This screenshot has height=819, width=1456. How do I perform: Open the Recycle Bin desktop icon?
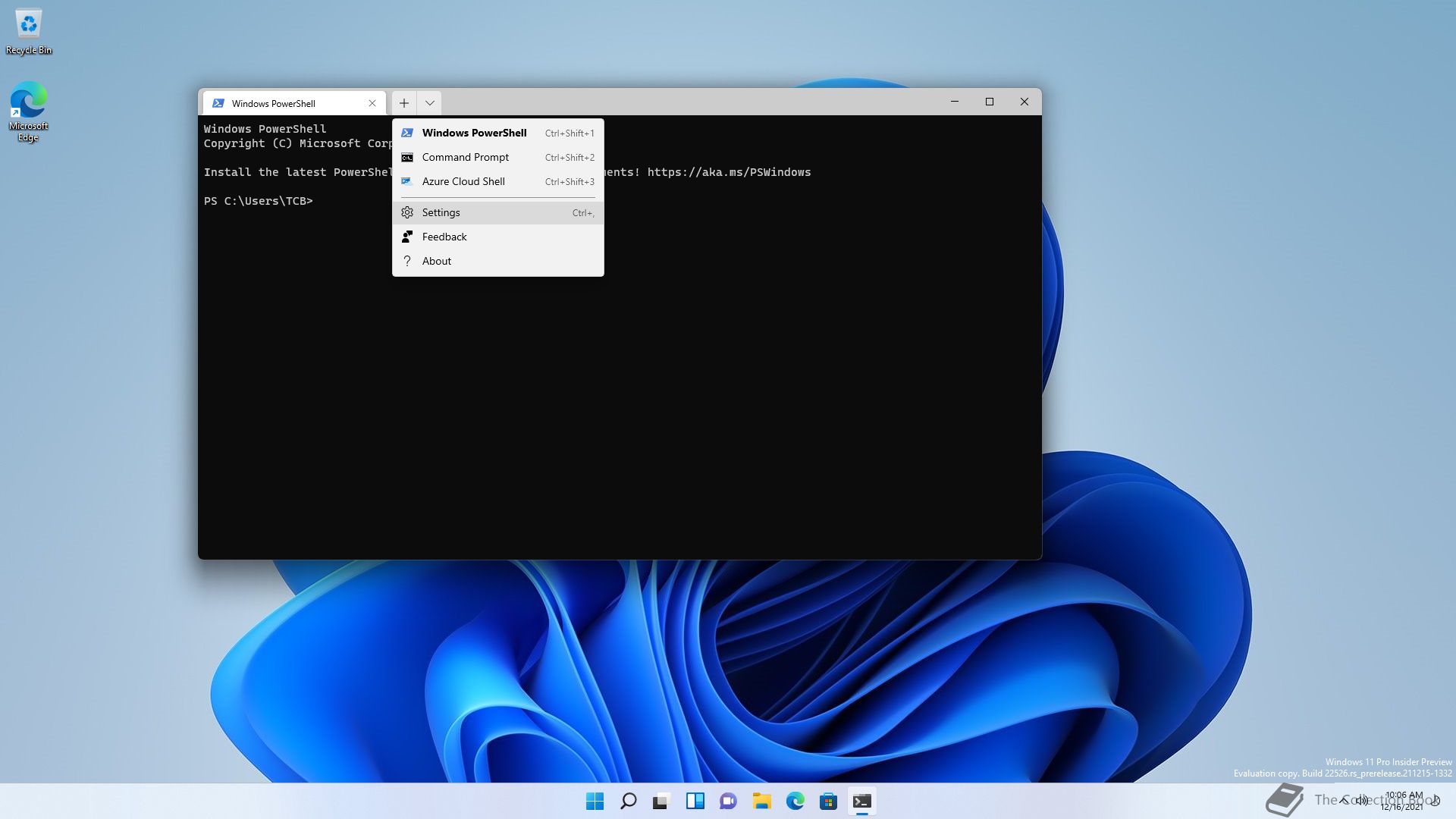tap(29, 33)
